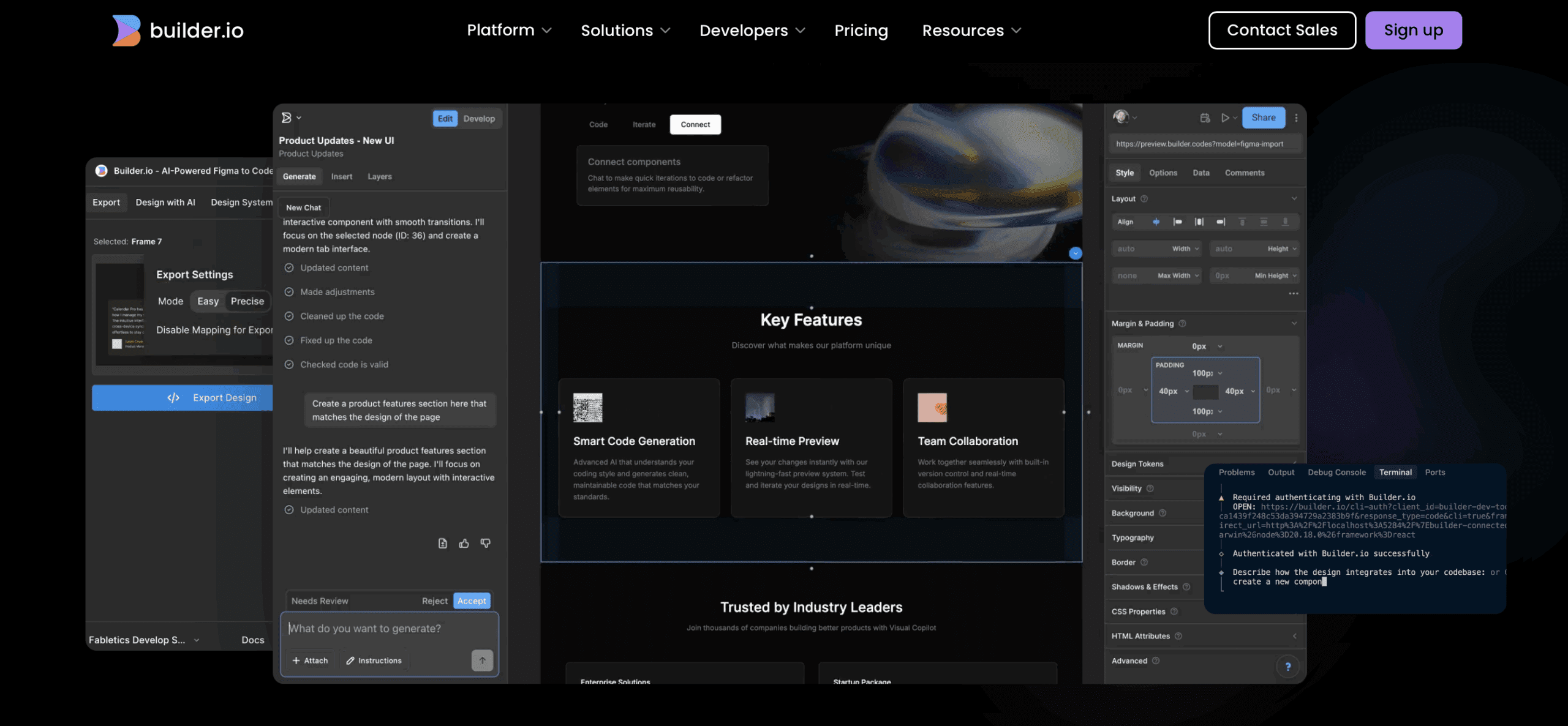Select the align vertical middle icon
Screen dimensions: 1568x726
(x=1264, y=222)
